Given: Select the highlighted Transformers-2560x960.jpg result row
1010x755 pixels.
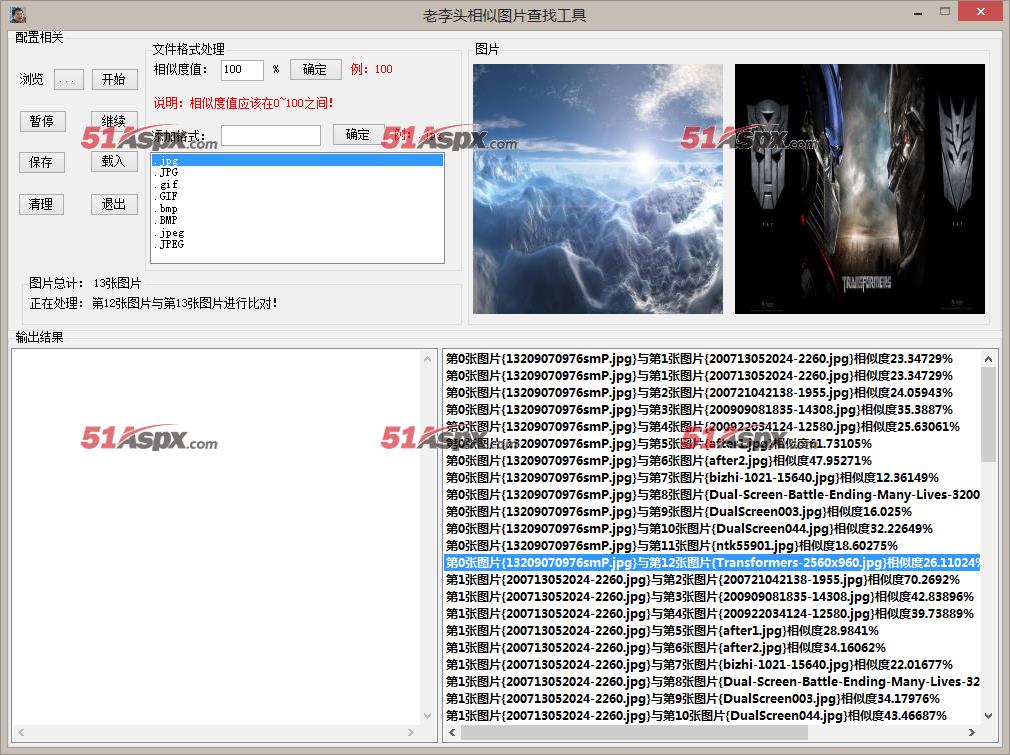Looking at the screenshot, I should (711, 563).
